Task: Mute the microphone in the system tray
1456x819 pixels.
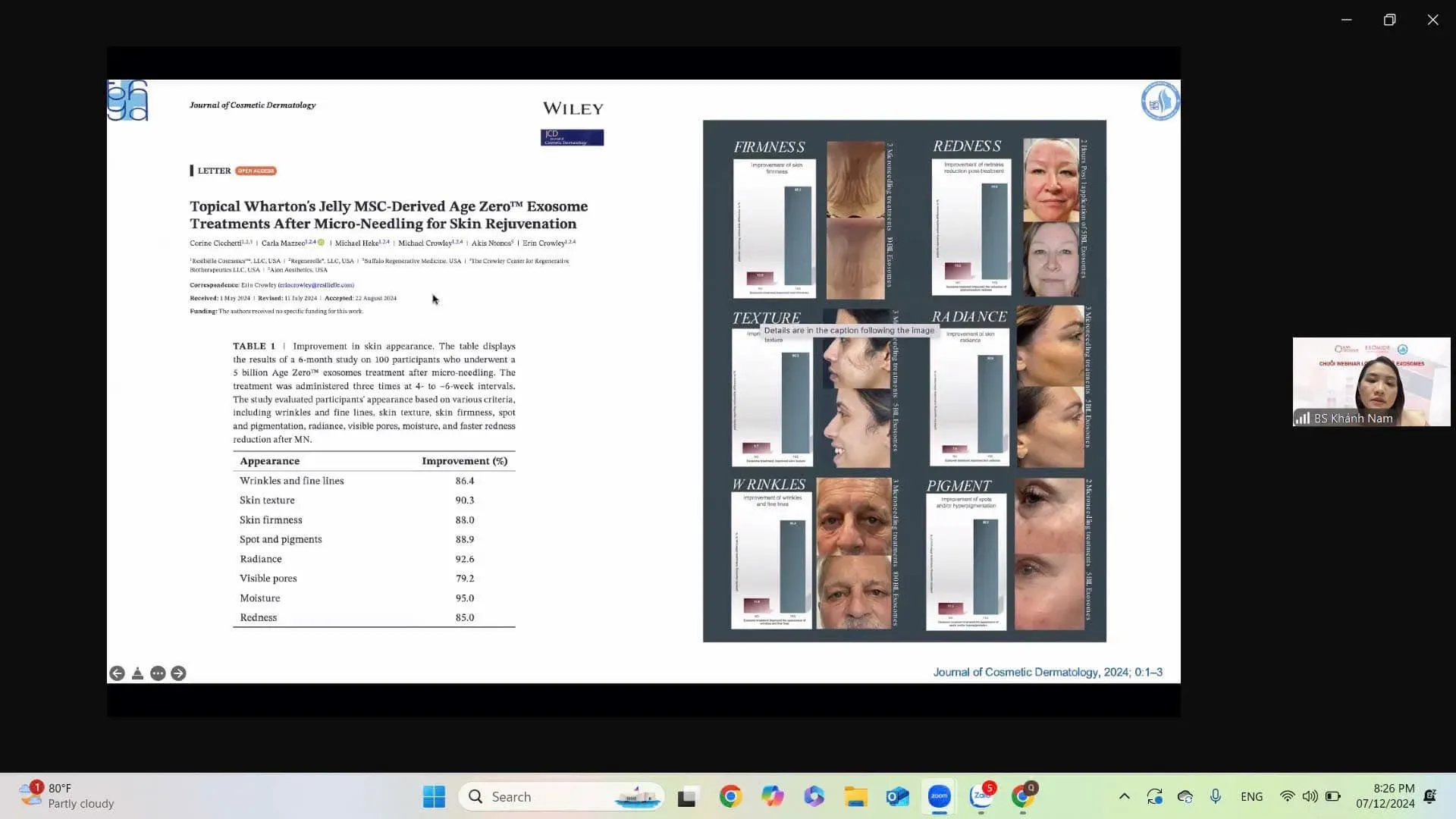Action: tap(1215, 796)
